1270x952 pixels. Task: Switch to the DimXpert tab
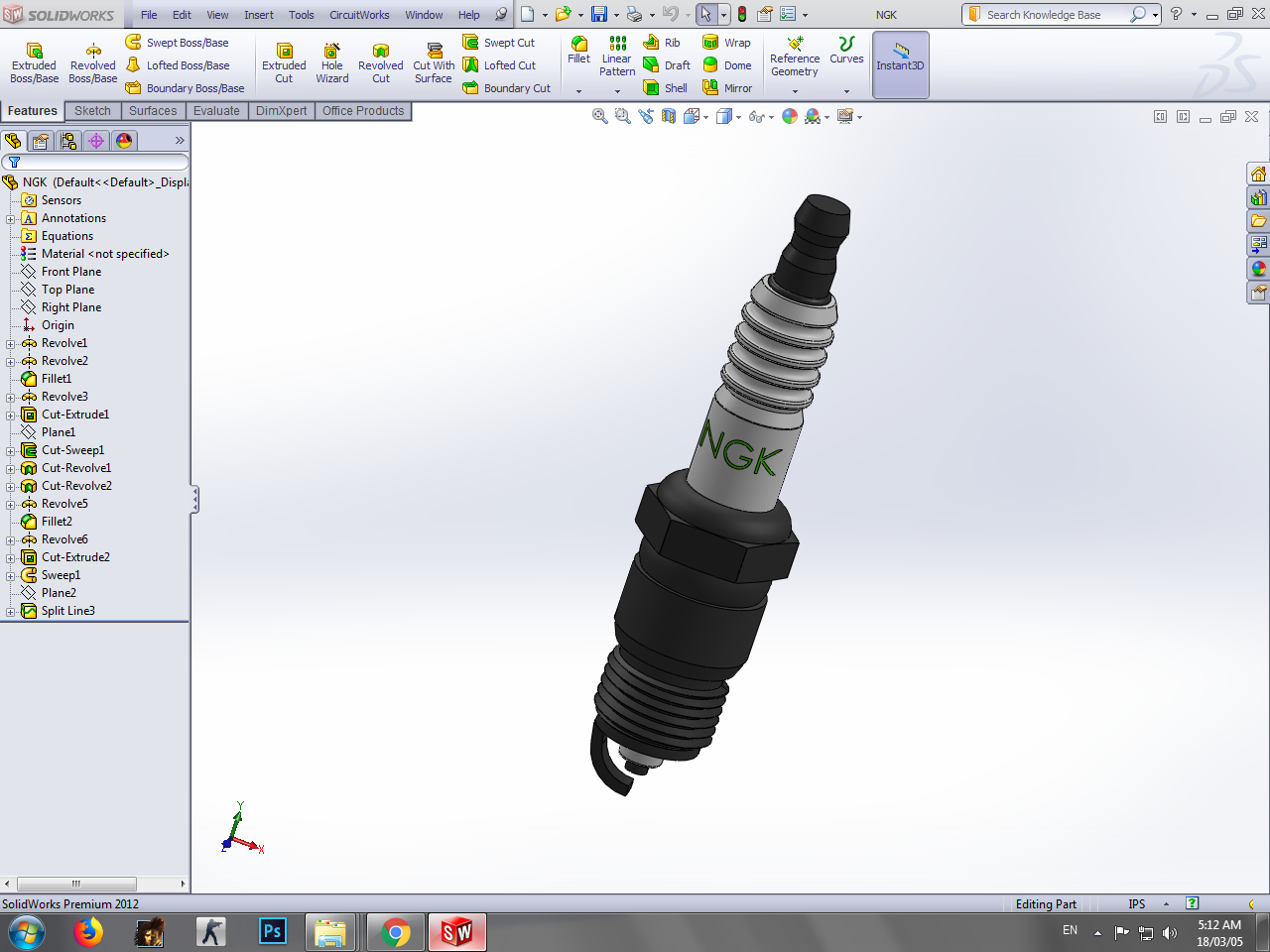click(282, 111)
